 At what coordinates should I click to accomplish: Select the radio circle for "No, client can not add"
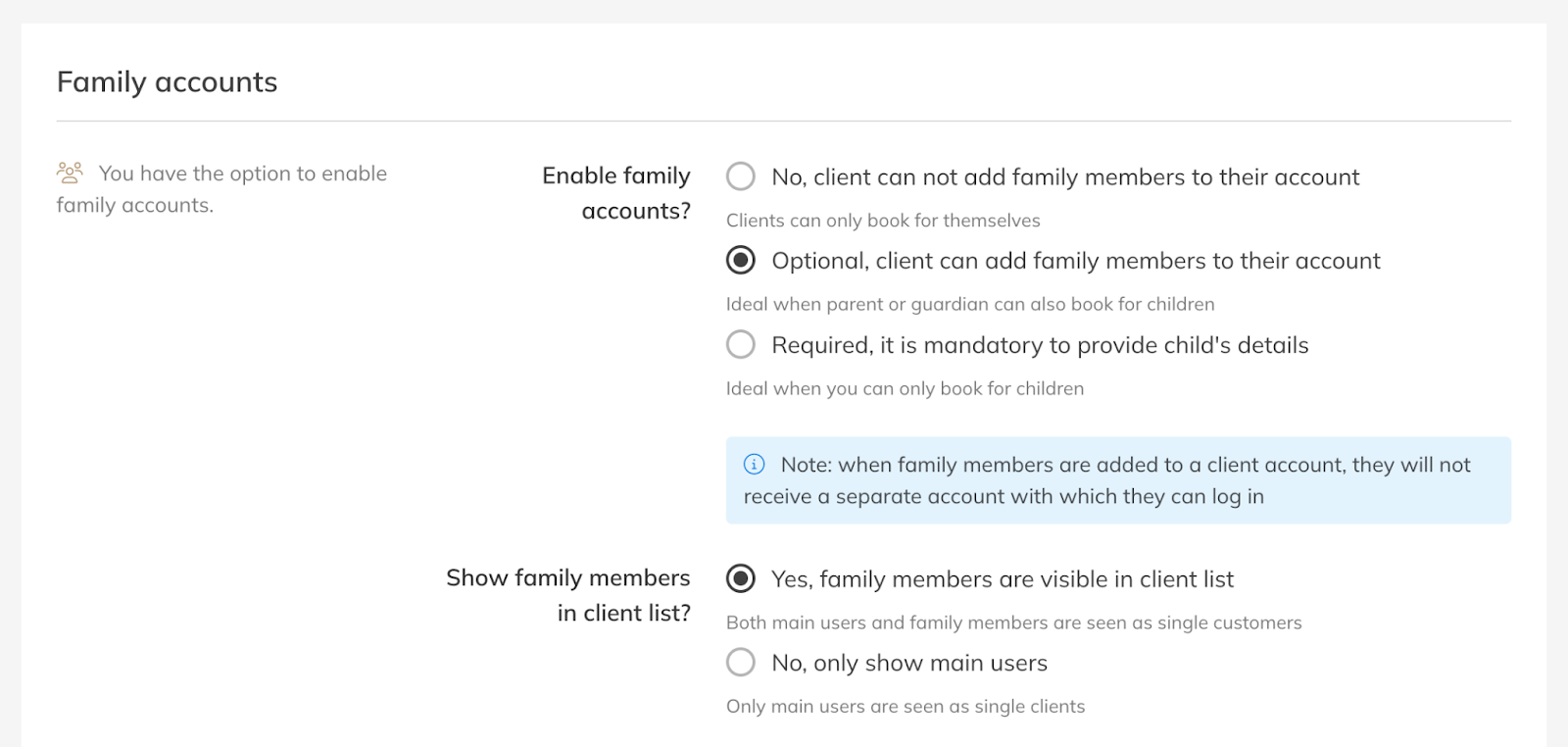click(x=741, y=176)
